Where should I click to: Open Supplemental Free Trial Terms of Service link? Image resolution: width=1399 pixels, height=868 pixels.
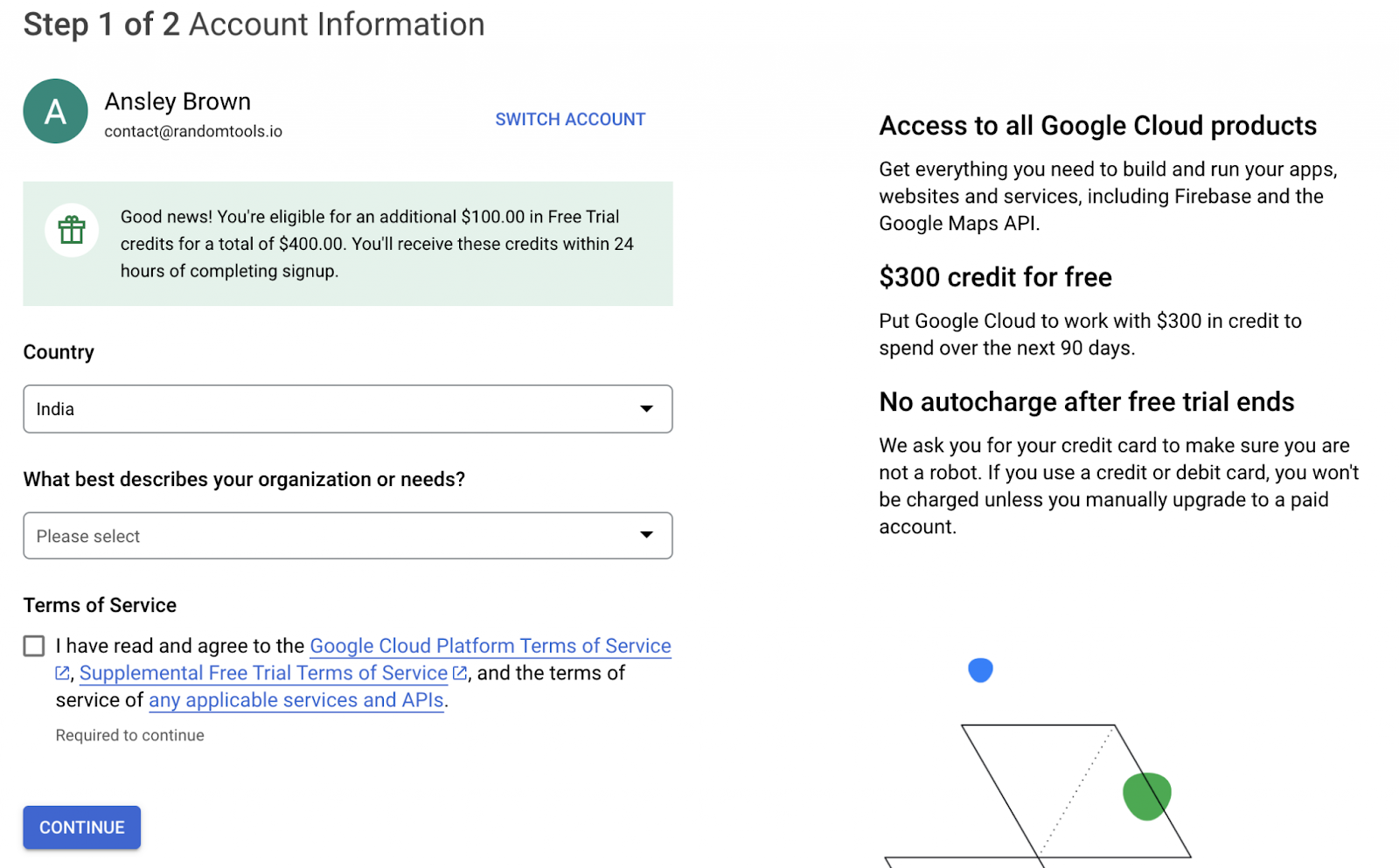click(263, 673)
